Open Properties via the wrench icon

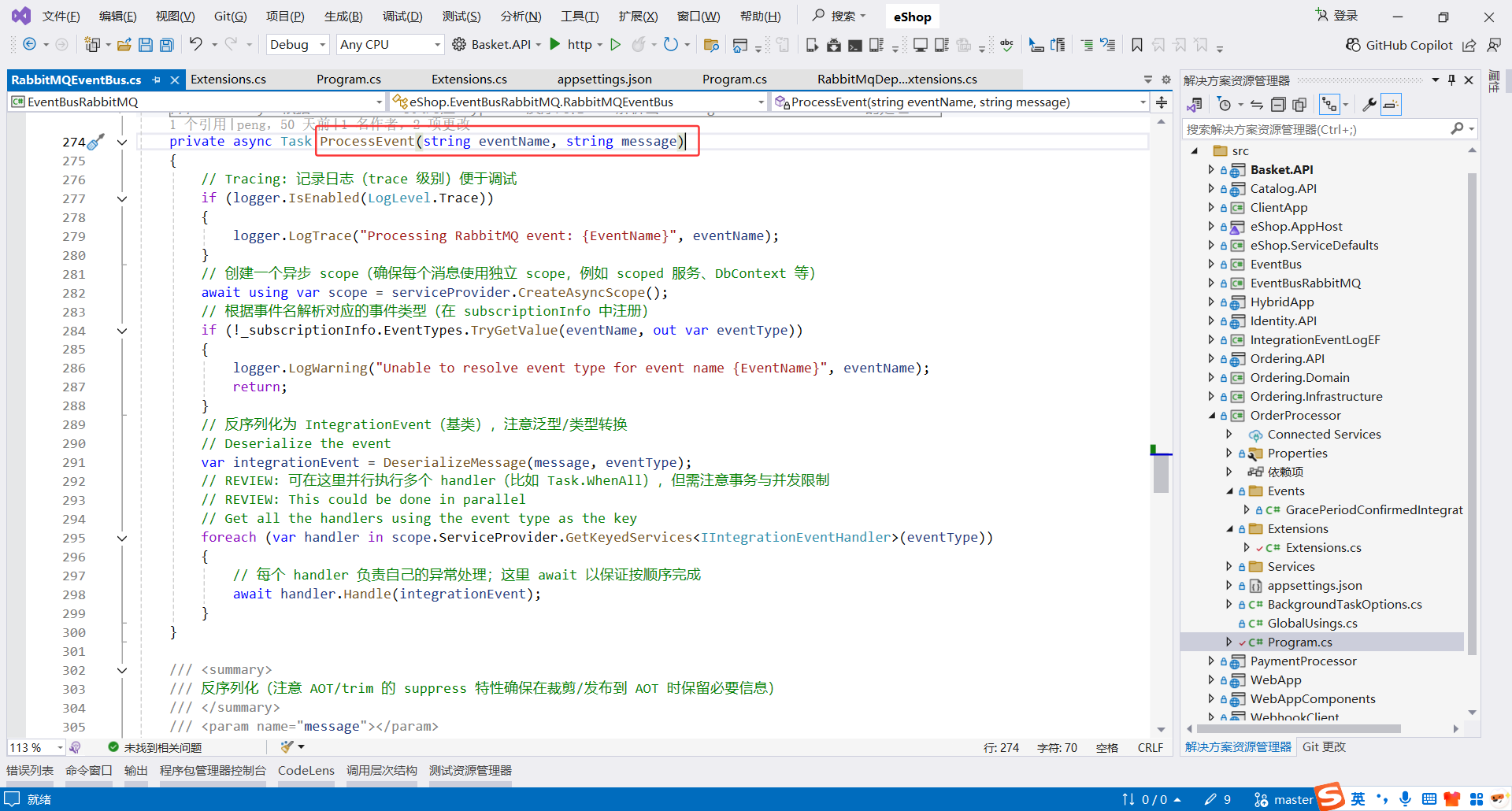pos(1369,104)
